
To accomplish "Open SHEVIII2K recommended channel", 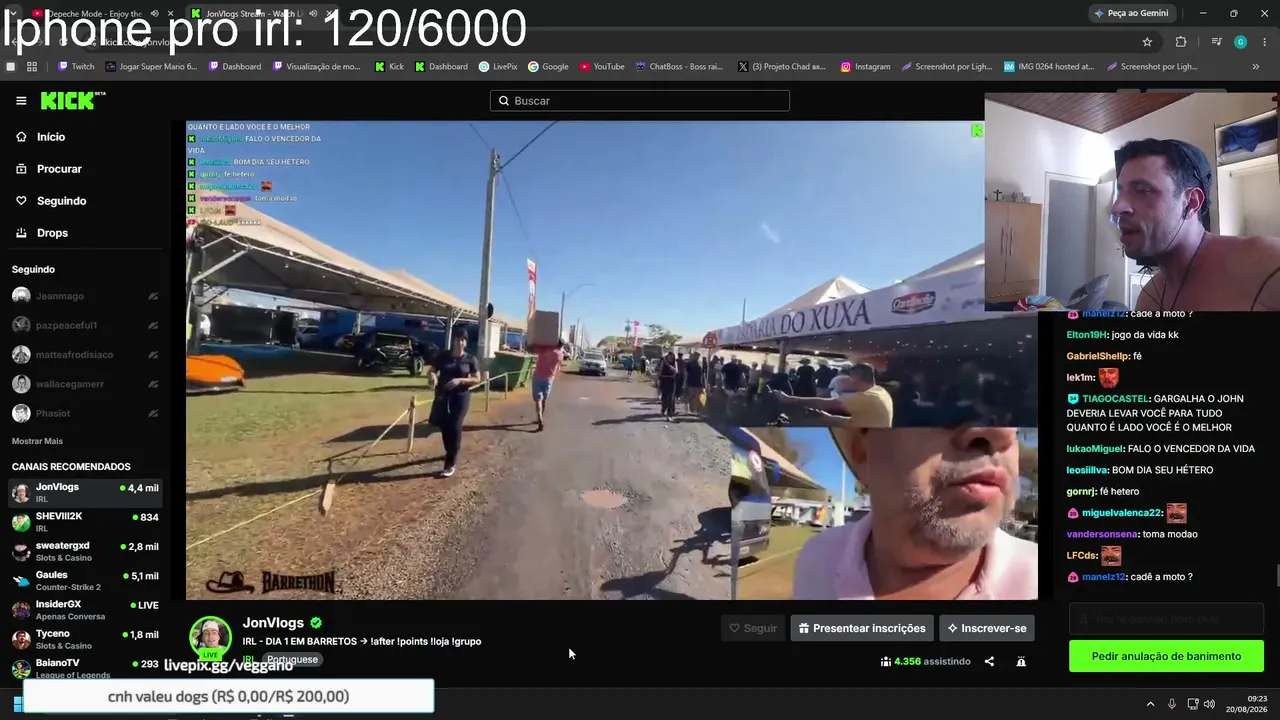I will pyautogui.click(x=85, y=522).
